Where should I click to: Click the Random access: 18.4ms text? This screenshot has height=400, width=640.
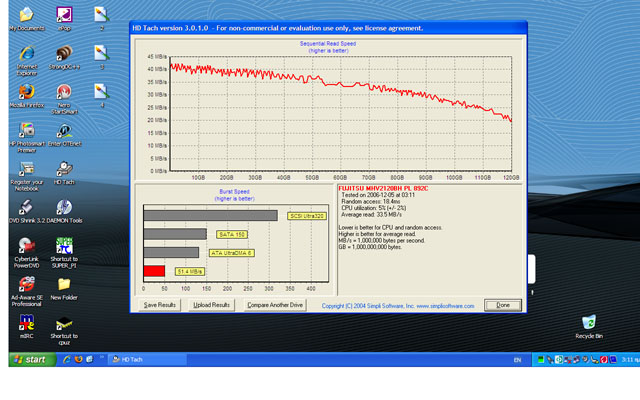(371, 202)
